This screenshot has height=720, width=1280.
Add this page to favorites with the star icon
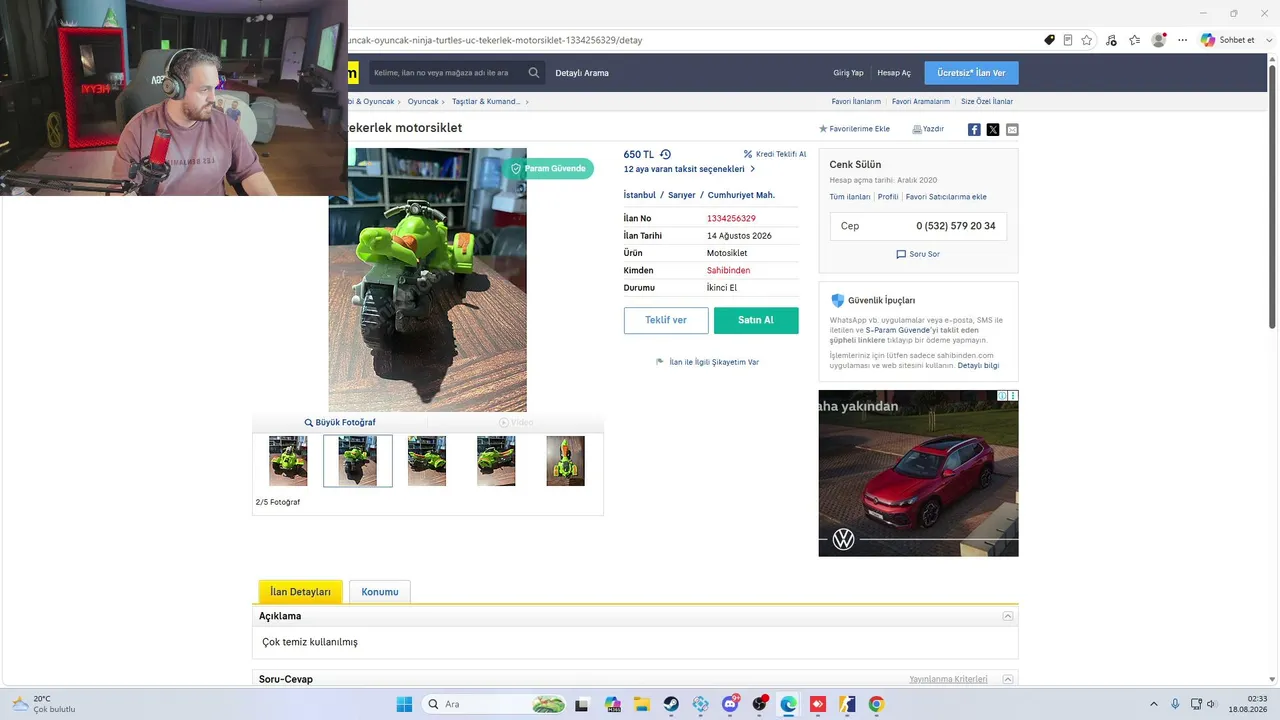[x=1087, y=40]
